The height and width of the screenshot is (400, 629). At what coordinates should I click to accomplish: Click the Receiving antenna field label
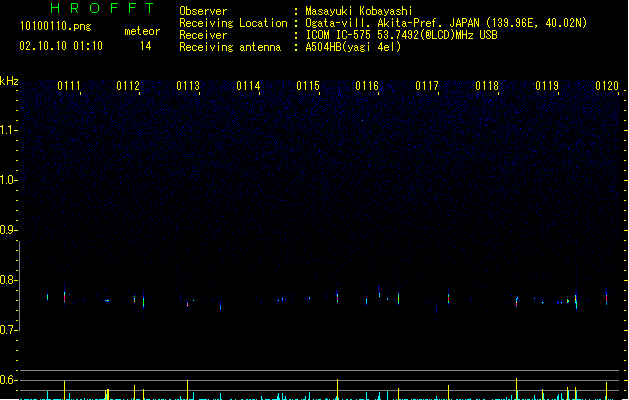point(230,47)
